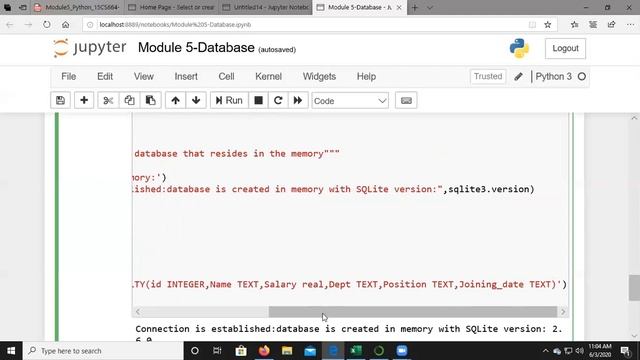Save the notebook with the floppy disk icon
This screenshot has height=360, width=640.
(x=60, y=100)
